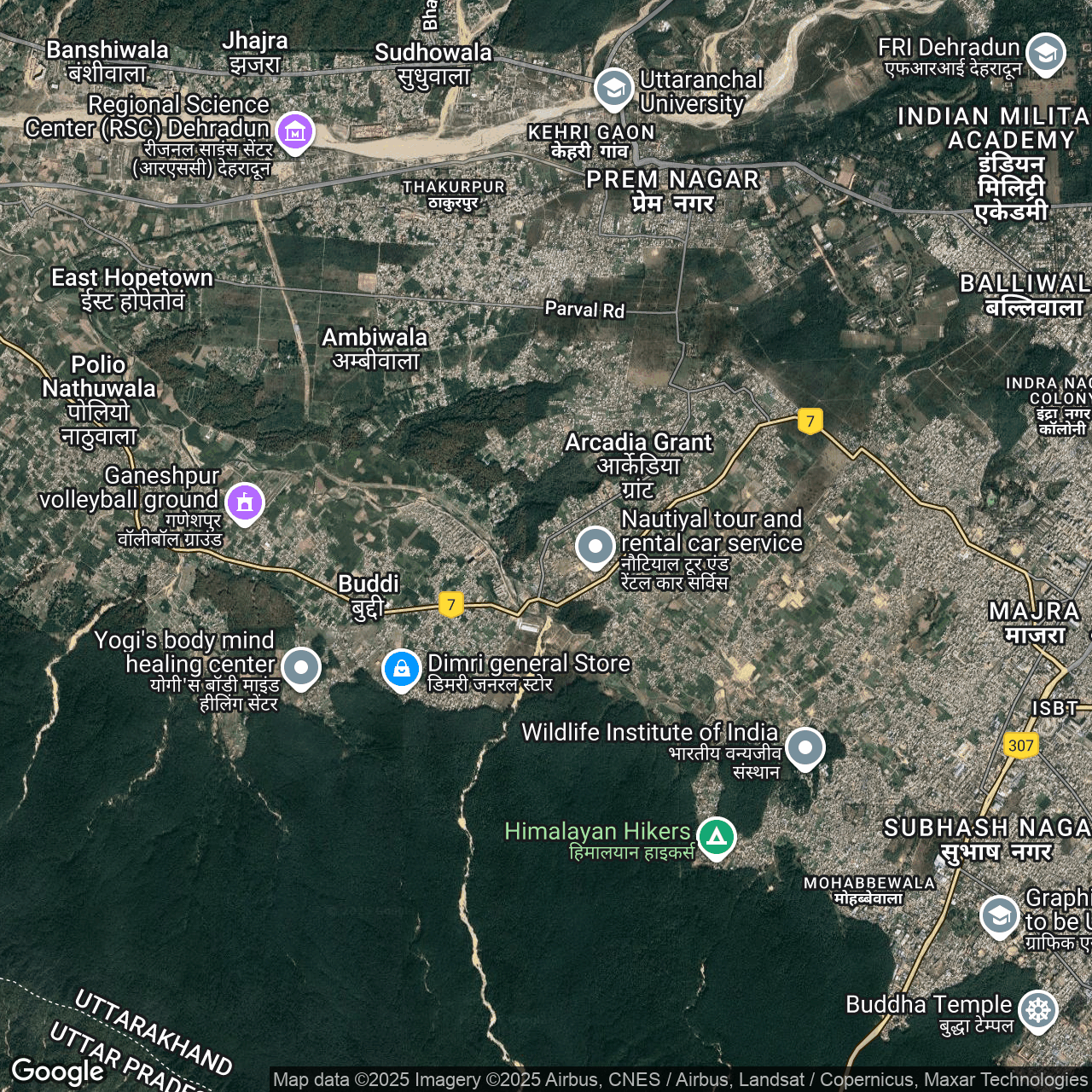This screenshot has height=1092, width=1092.
Task: Click the Parval Rd road label
Action: [x=584, y=310]
